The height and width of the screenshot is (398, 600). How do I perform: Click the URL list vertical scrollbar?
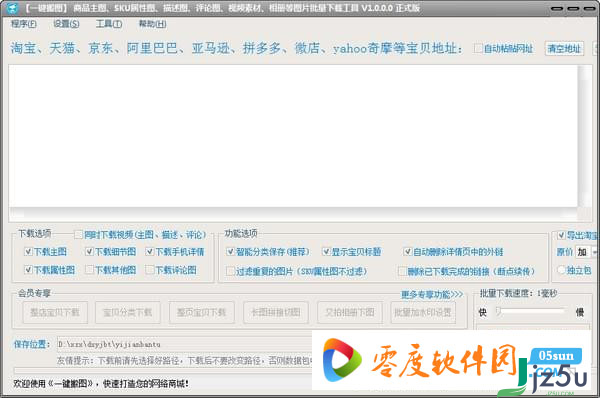click(584, 136)
